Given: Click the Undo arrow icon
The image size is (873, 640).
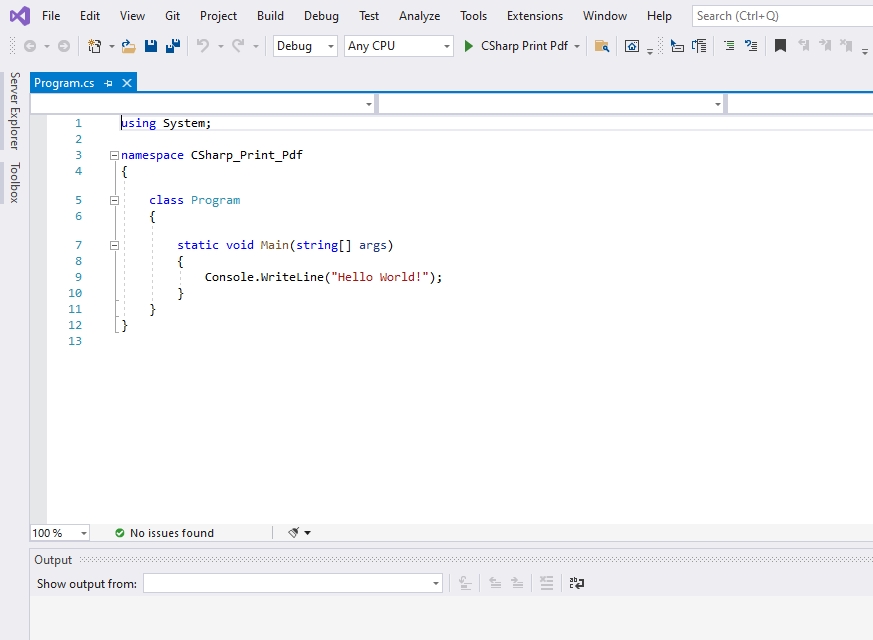Looking at the screenshot, I should point(203,46).
